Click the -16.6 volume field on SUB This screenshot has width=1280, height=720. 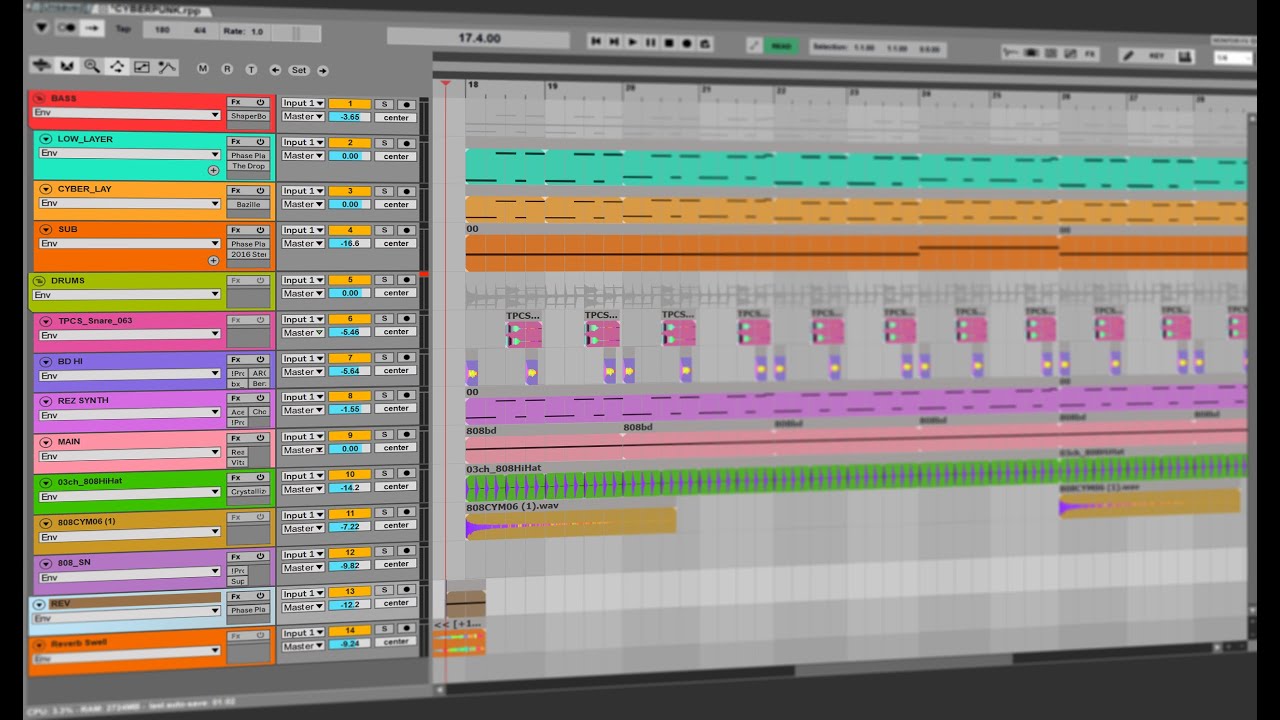coord(349,243)
